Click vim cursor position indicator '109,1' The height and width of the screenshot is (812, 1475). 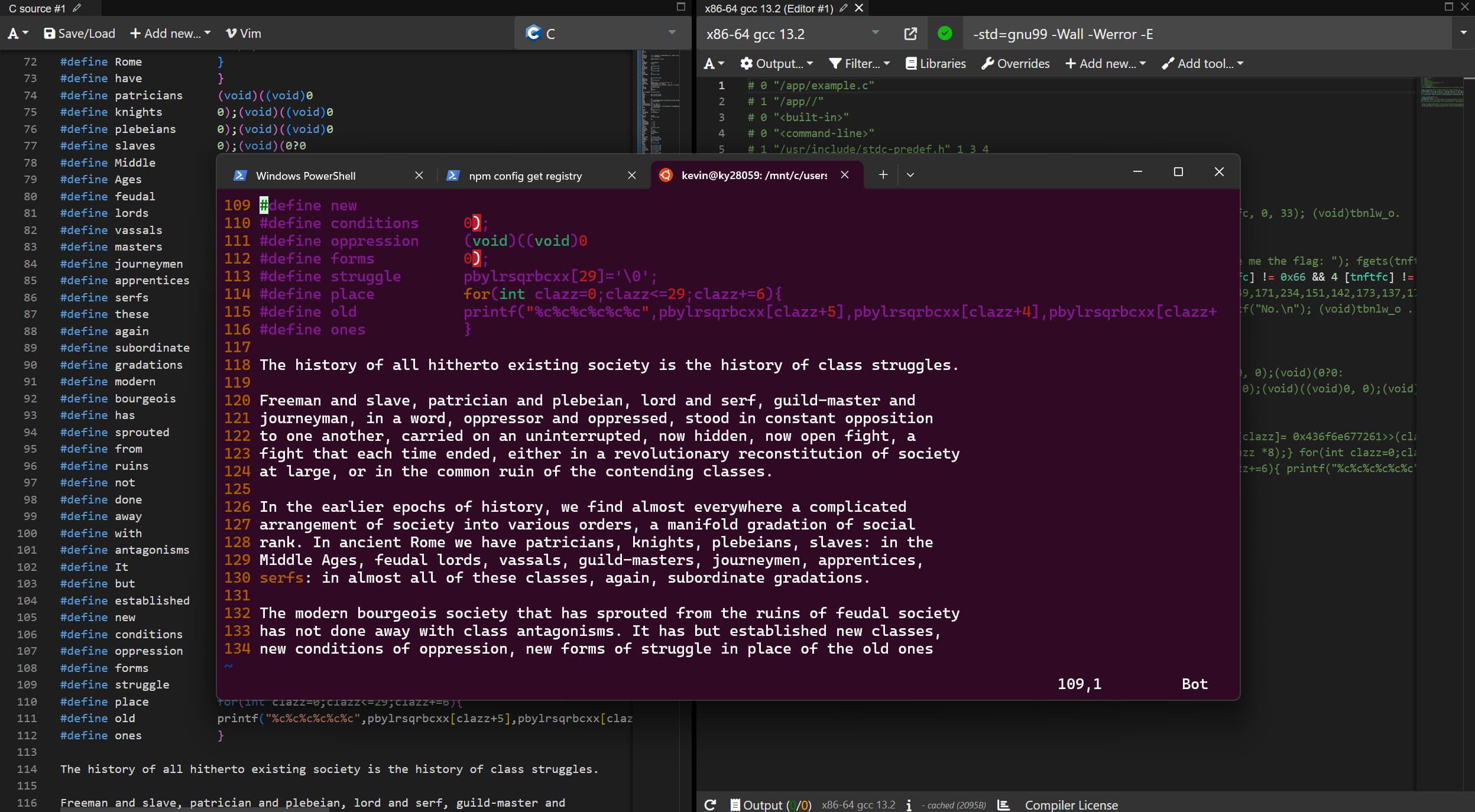click(x=1079, y=684)
